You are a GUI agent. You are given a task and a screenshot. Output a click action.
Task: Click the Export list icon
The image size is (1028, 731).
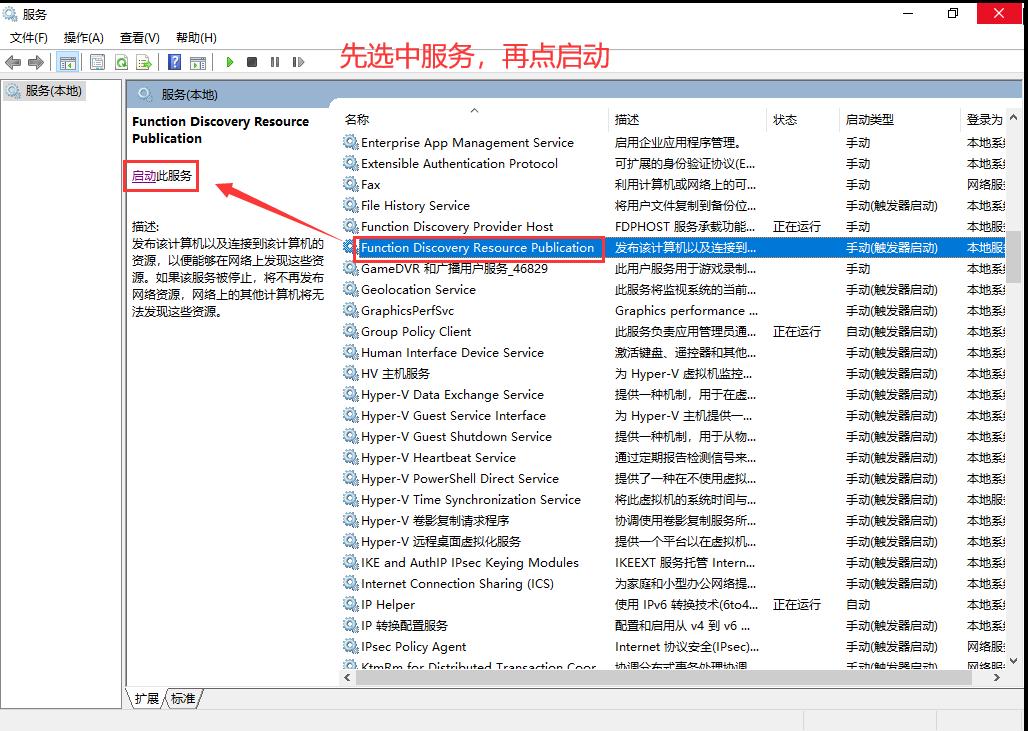point(147,62)
